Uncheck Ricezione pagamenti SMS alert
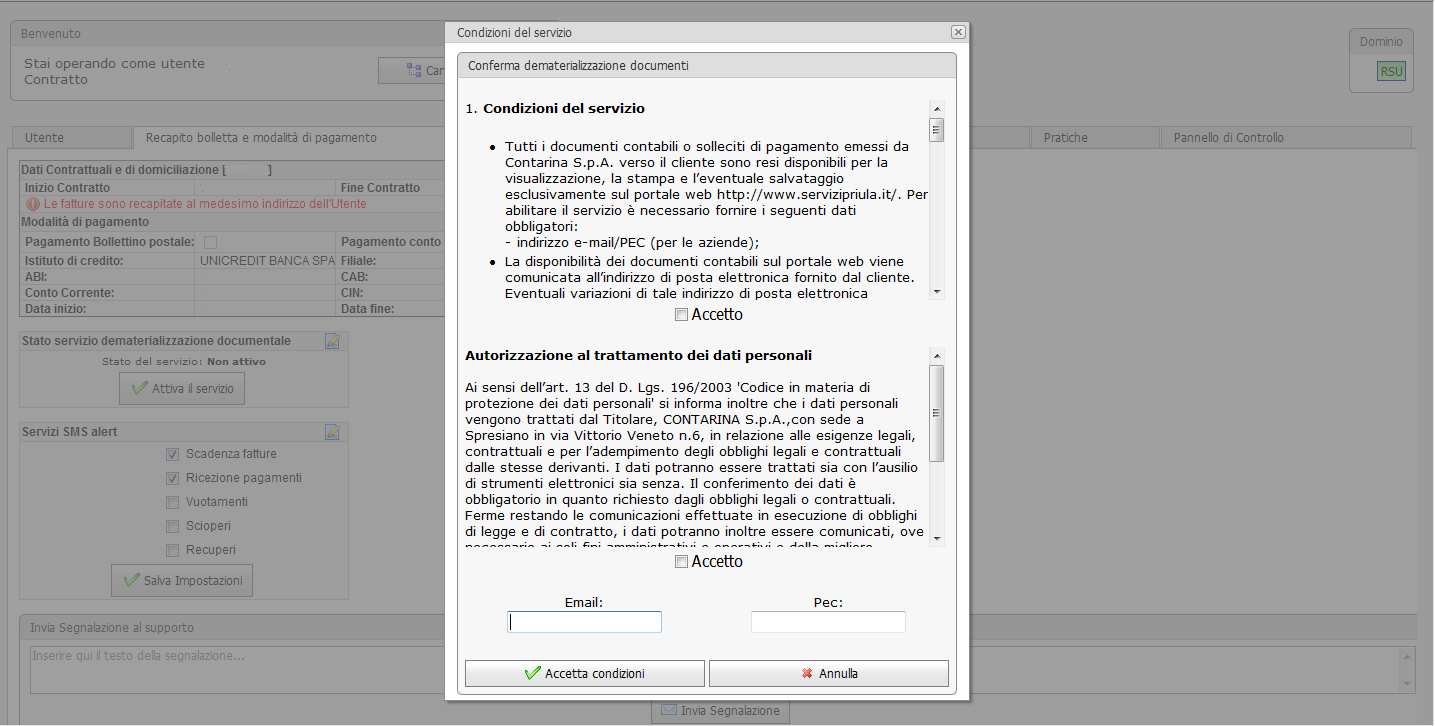 pos(173,478)
